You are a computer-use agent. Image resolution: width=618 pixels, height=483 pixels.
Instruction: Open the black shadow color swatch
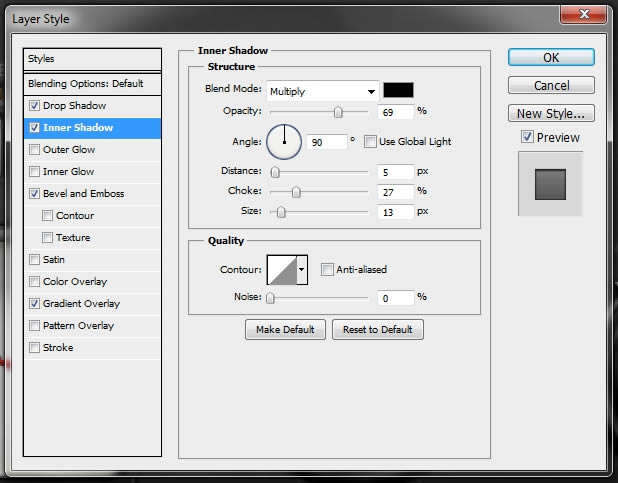tap(398, 90)
